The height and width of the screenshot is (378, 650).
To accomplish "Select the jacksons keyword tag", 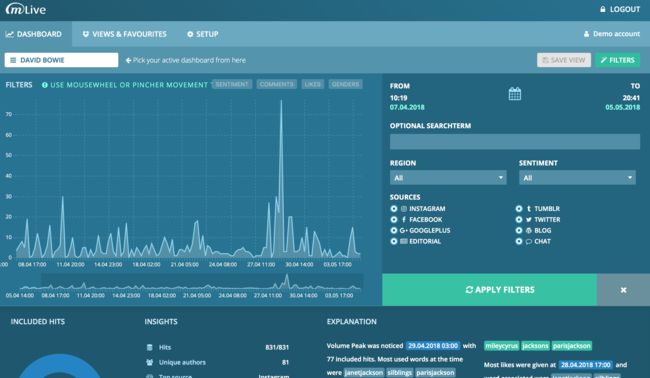I will (x=535, y=346).
